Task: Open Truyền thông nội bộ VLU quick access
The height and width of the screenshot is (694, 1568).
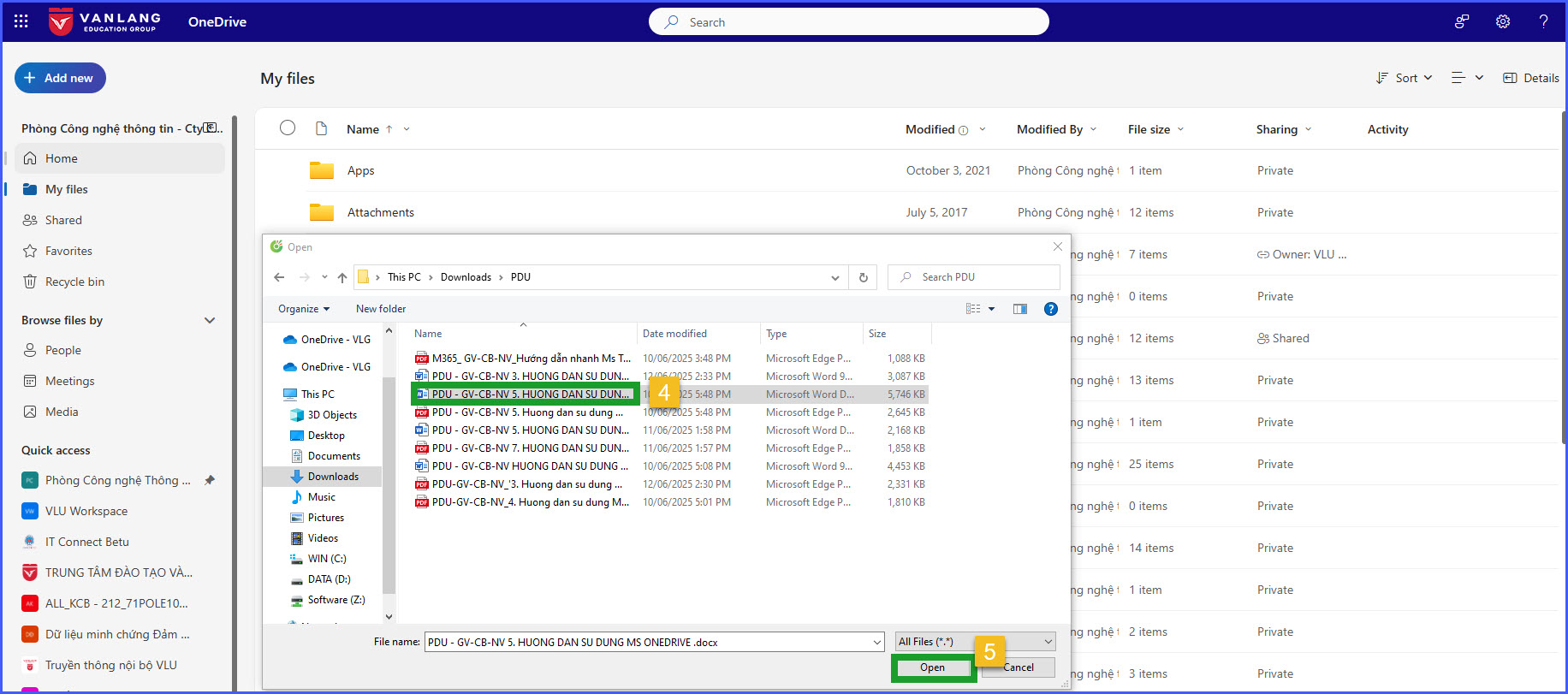Action: point(120,665)
